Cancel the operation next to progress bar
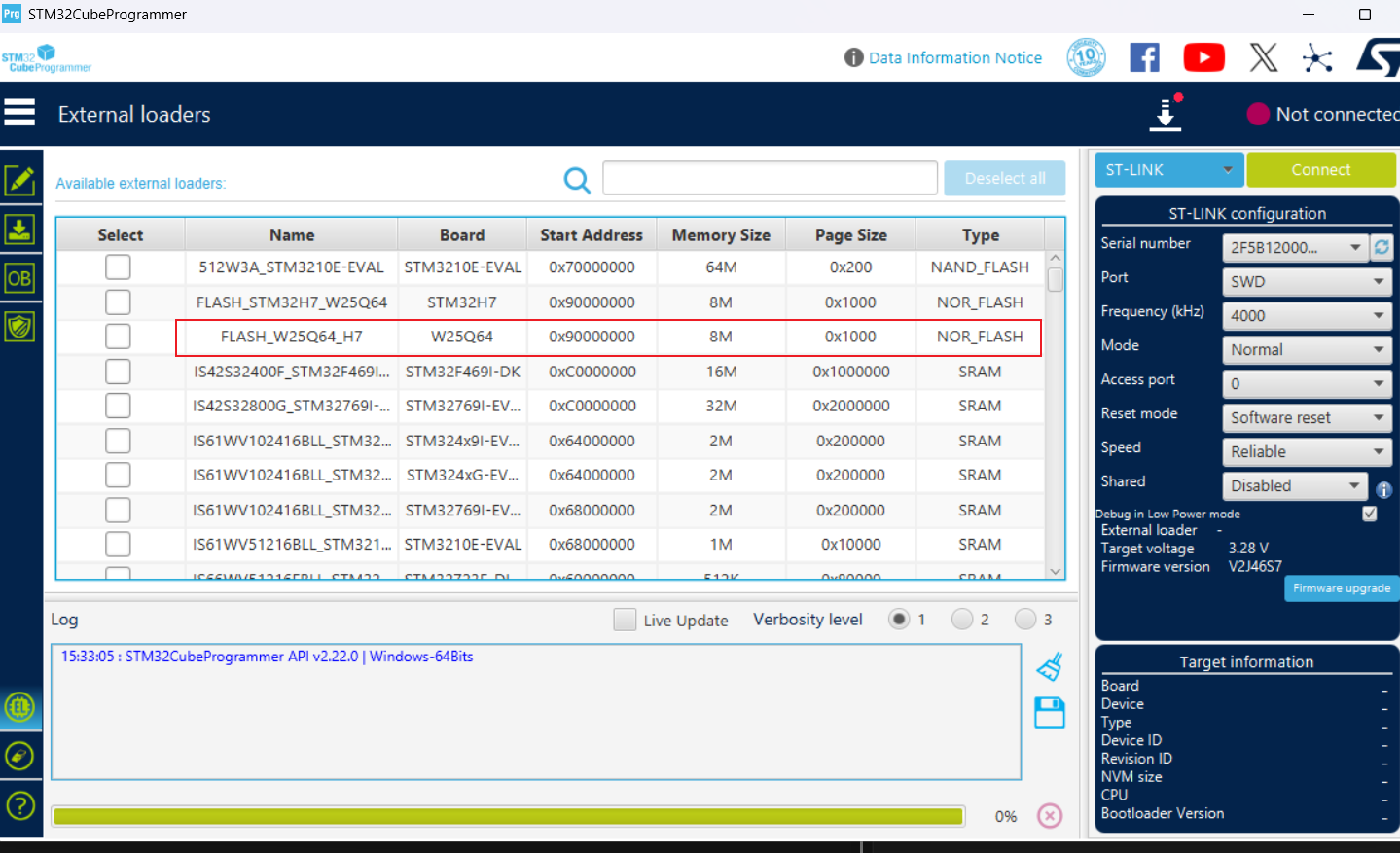1400x853 pixels. coord(1050,816)
